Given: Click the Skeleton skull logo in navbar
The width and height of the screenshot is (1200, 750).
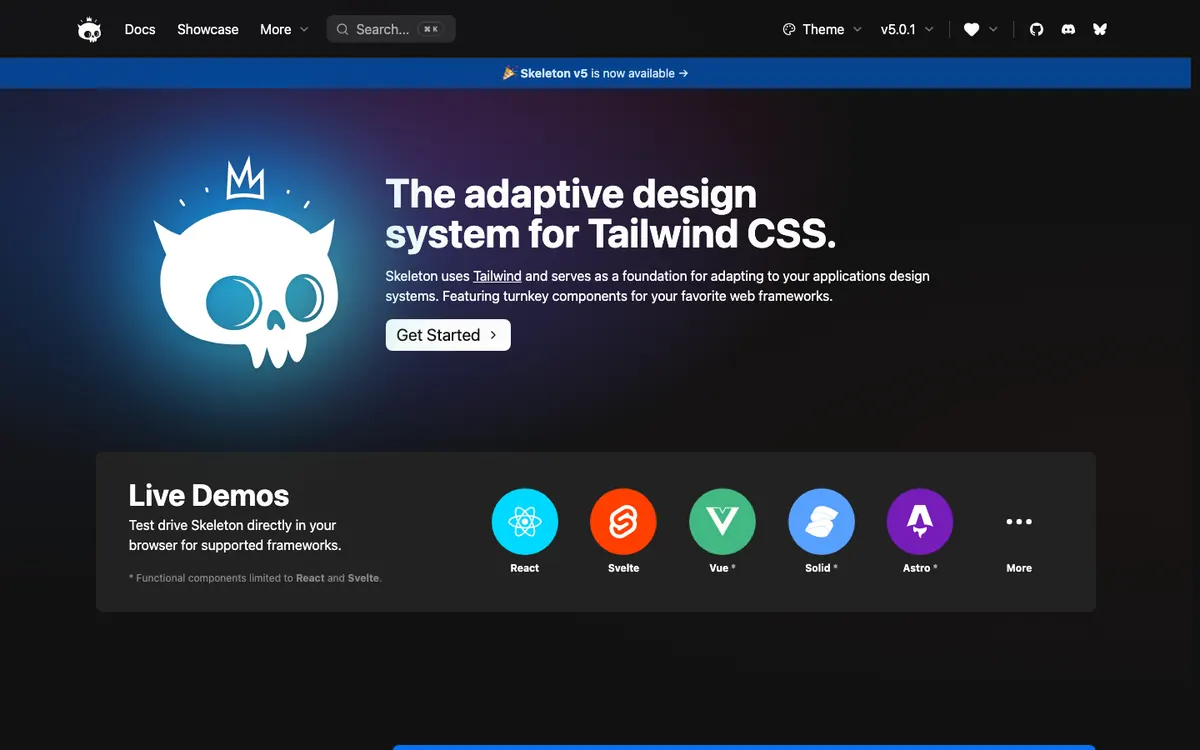Looking at the screenshot, I should coord(90,29).
